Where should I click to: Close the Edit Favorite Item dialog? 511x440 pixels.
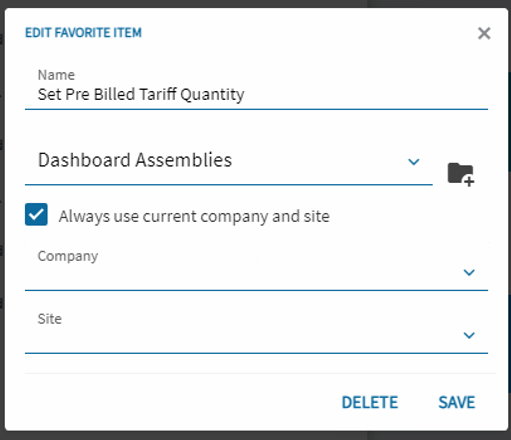click(x=484, y=33)
